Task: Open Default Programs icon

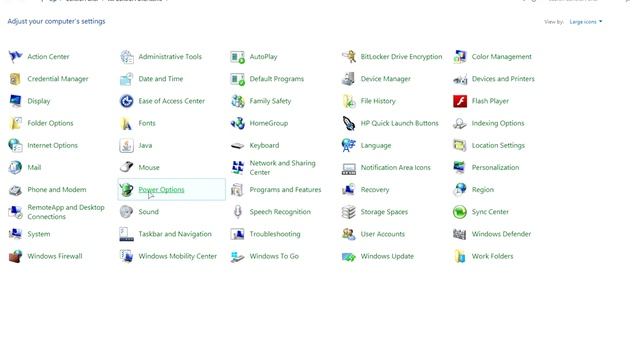Action: pyautogui.click(x=238, y=78)
